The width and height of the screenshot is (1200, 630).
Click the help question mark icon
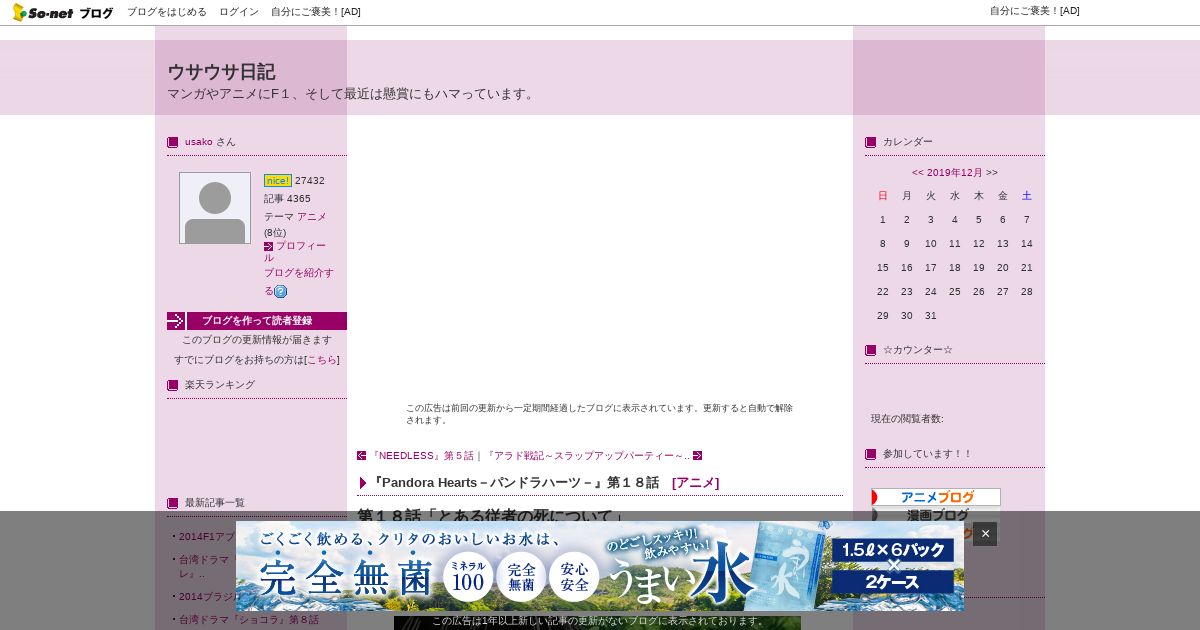click(x=281, y=292)
